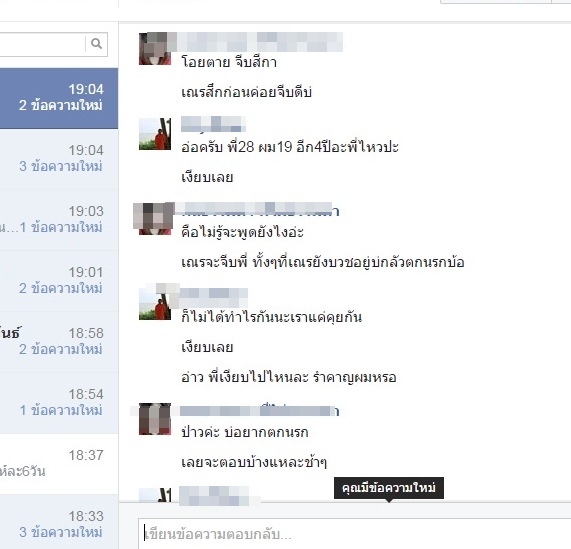Image resolution: width=571 pixels, height=549 pixels.
Task: Click avatar beside ป่าวค่ะ บ่อยากตกนรก message
Action: coord(155,419)
